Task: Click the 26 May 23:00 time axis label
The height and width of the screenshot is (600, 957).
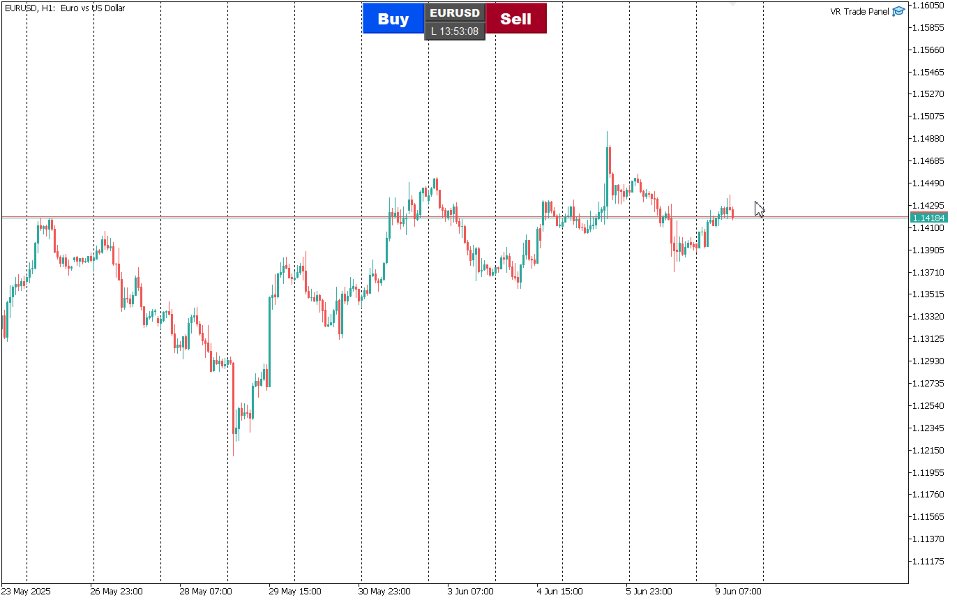Action: [x=117, y=591]
